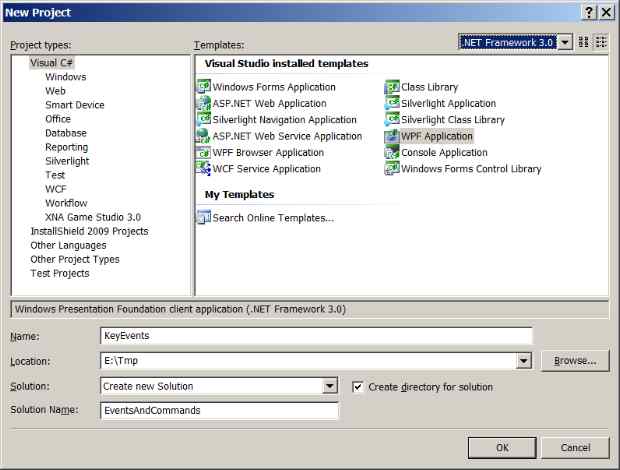This screenshot has width=620, height=470.
Task: Select Workflow project type node
Action: 66,203
